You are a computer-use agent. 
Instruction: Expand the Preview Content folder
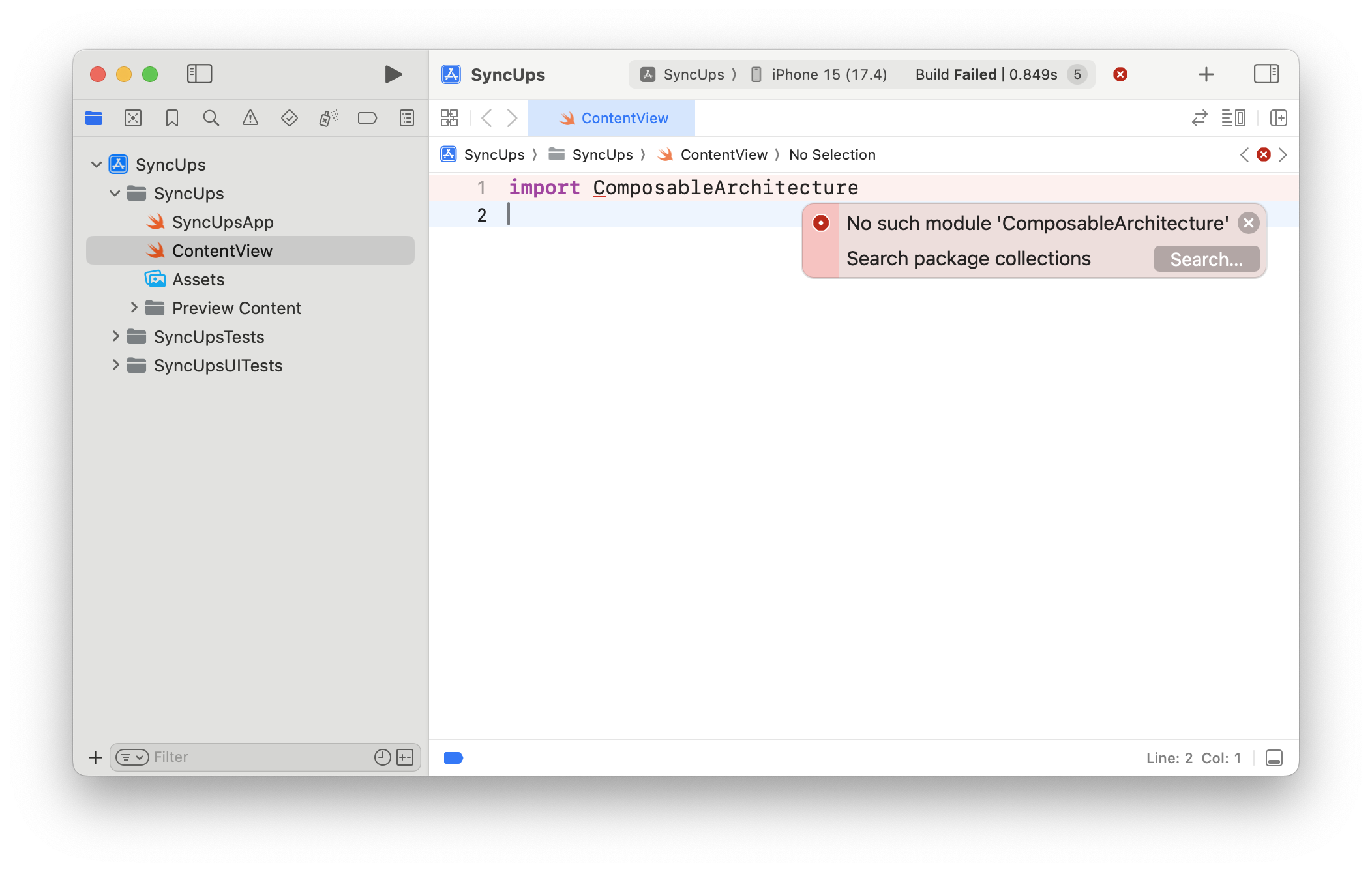134,308
